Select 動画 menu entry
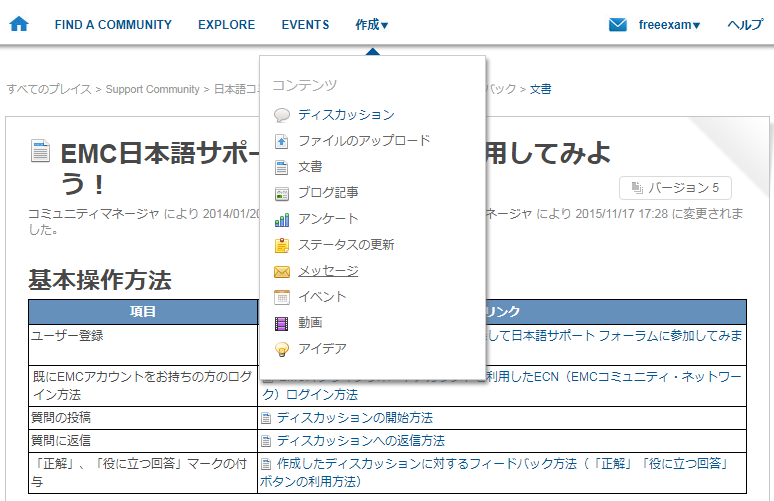This screenshot has height=501, width=774. coord(310,323)
